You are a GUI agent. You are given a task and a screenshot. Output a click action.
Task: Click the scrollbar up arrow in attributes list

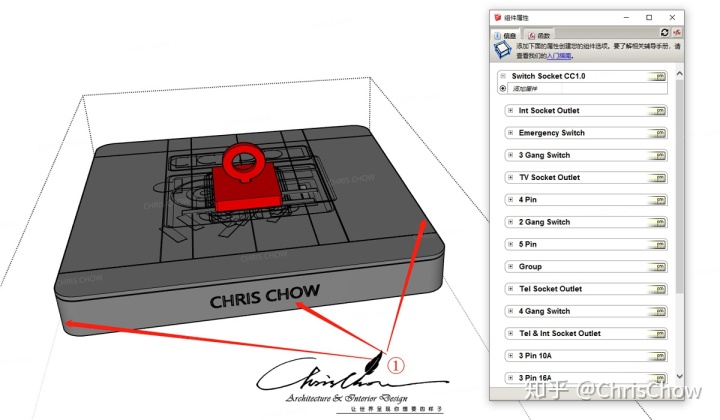[680, 73]
